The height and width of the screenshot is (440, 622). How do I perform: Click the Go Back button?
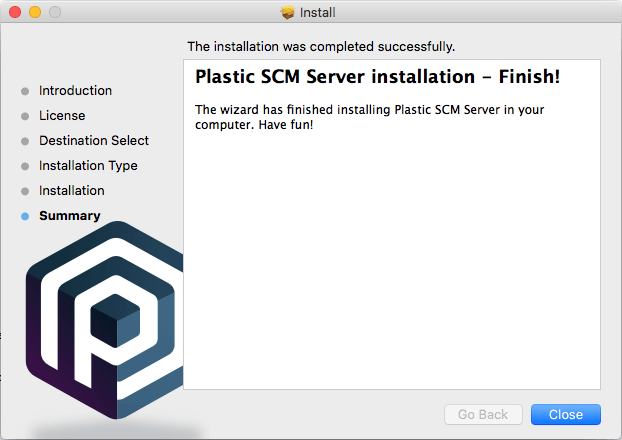[483, 415]
